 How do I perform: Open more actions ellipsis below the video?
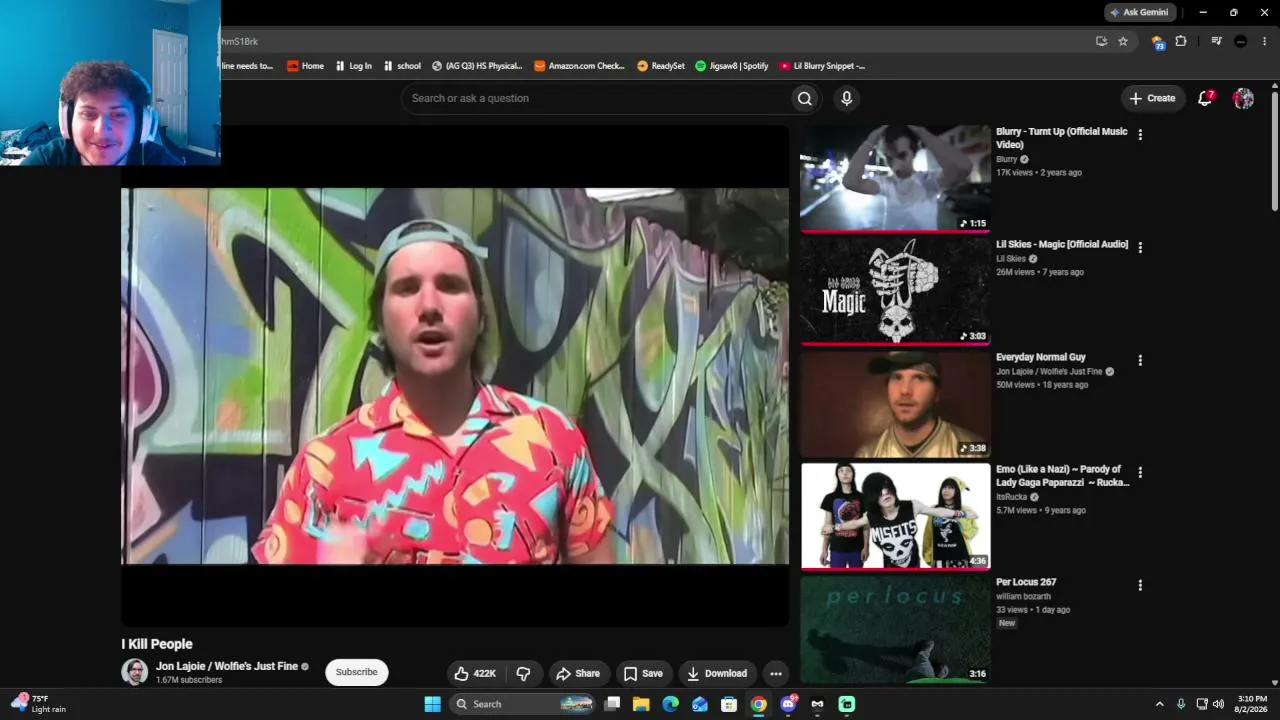click(x=775, y=673)
